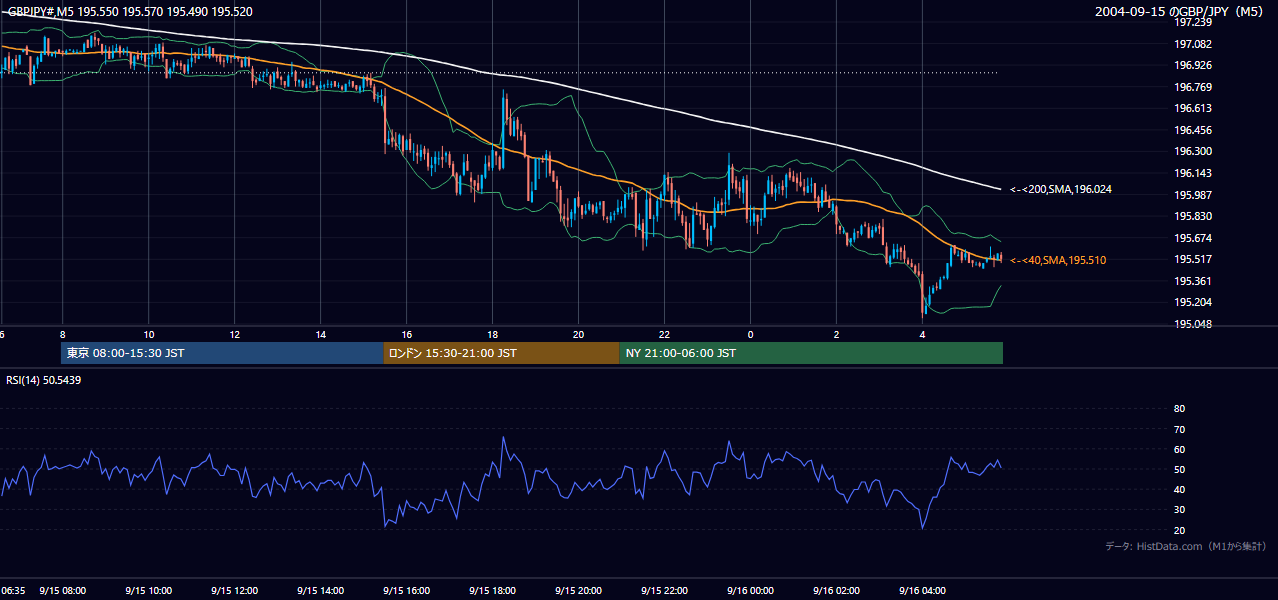Click hour label 14 below the candlestick chart
The image size is (1278, 600).
tap(320, 334)
